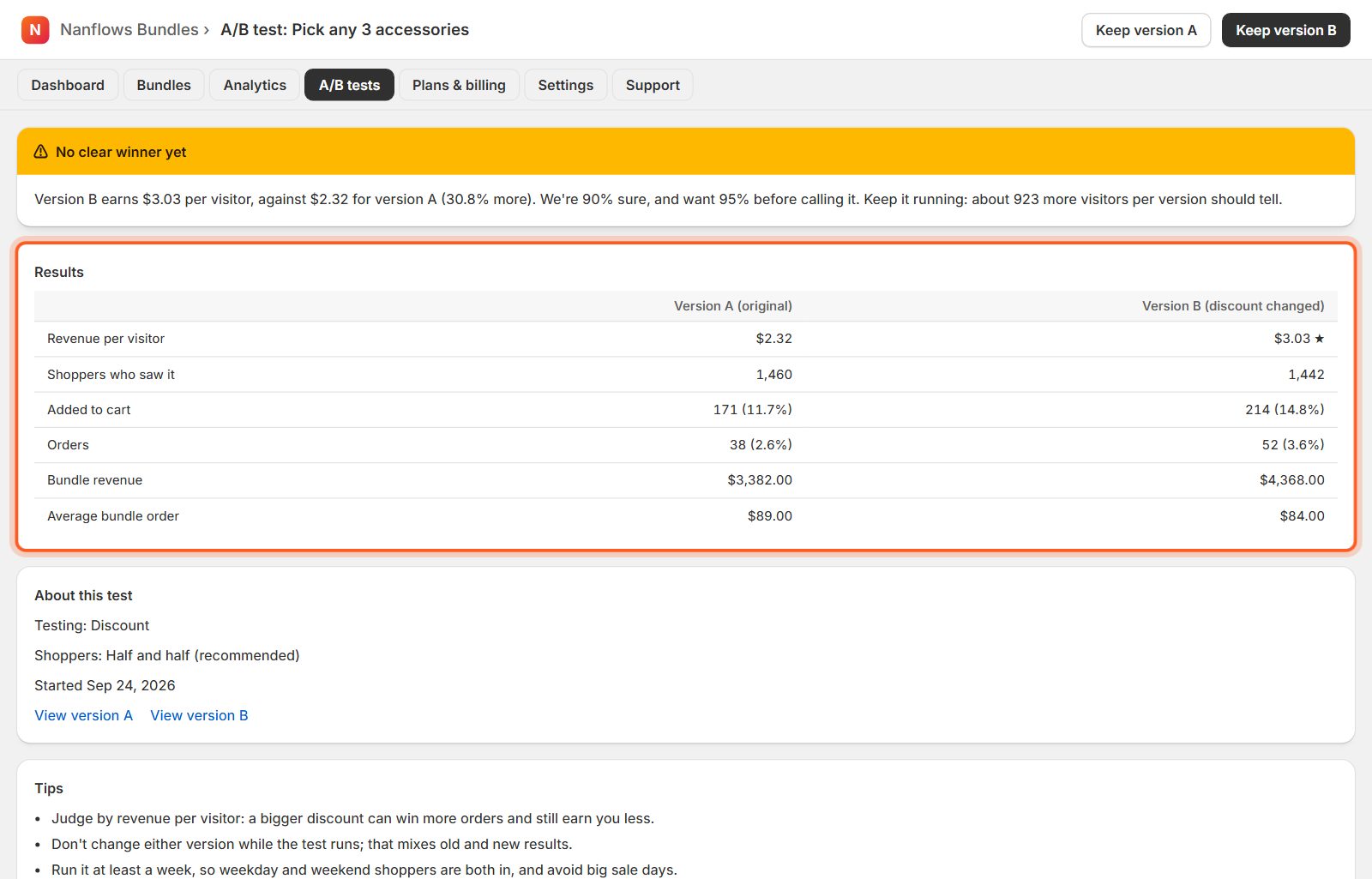Open the View version B link

tap(199, 715)
